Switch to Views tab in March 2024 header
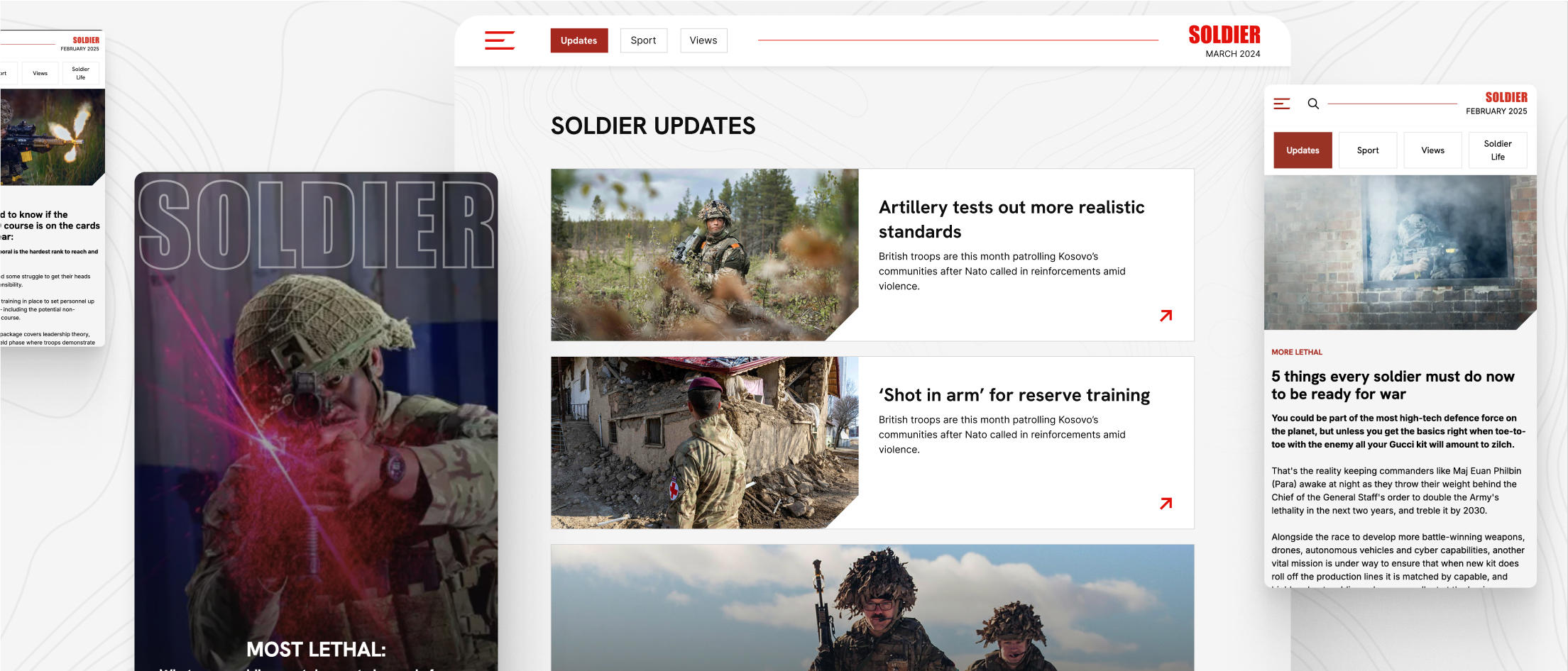Viewport: 1568px width, 671px height. coord(703,40)
